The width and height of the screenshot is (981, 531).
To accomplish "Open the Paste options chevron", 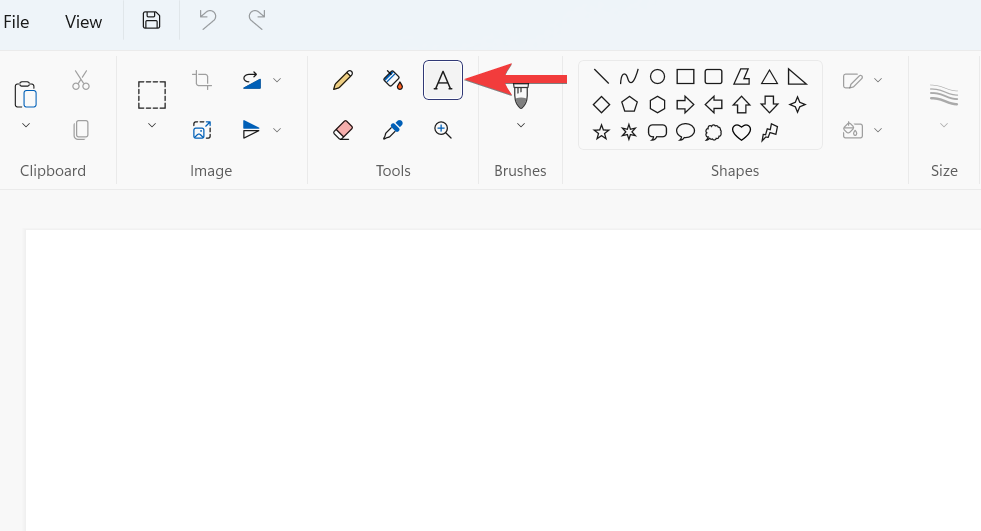I will [26, 125].
